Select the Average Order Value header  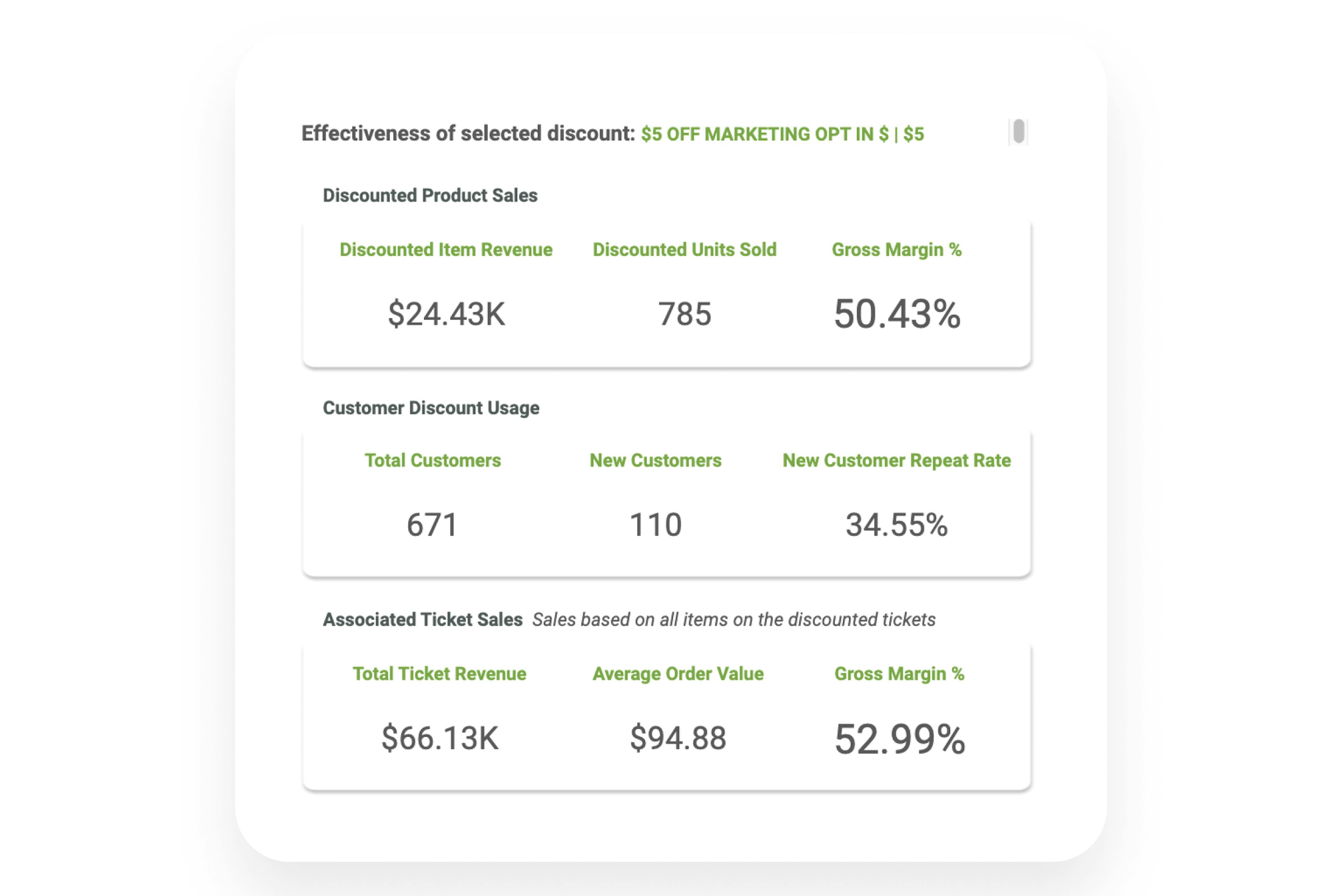(678, 674)
